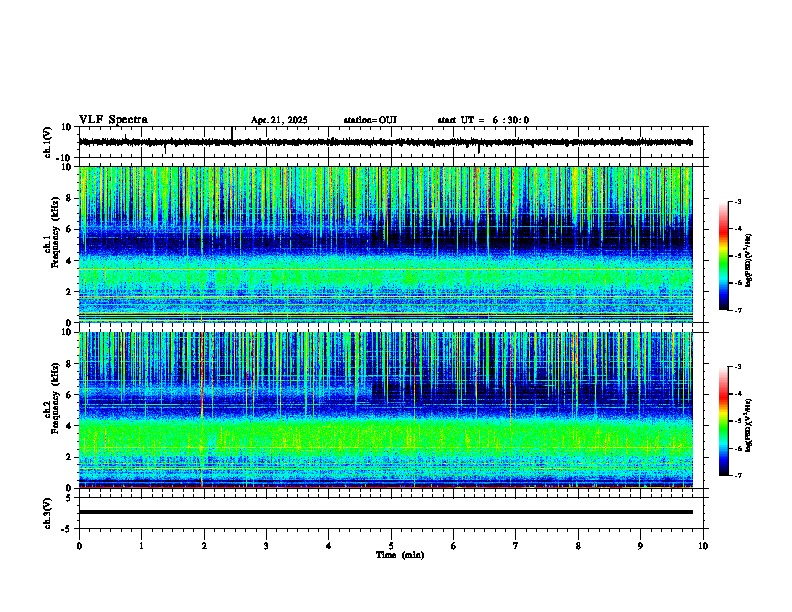Click the "Time (min)" axis label
Image resolution: width=792 pixels, height=612 pixels.
click(x=400, y=555)
